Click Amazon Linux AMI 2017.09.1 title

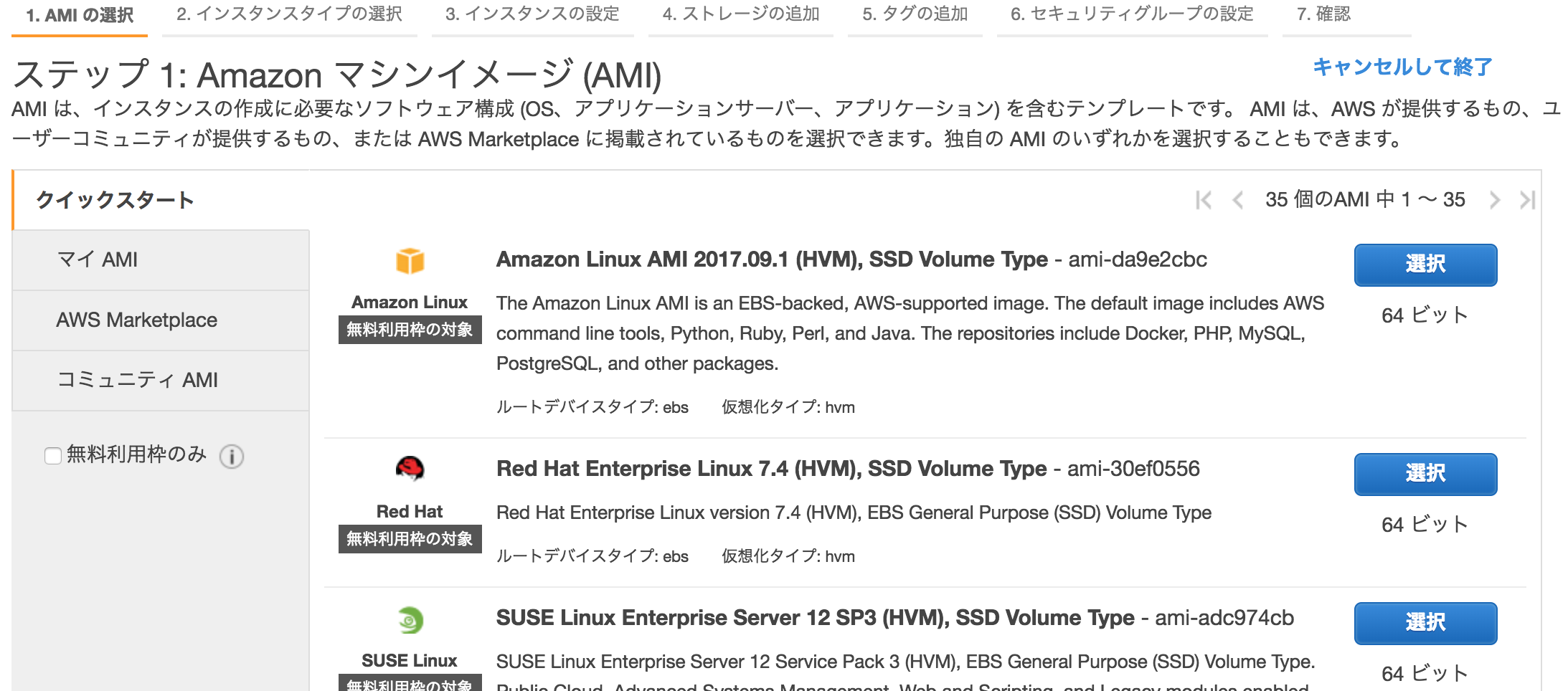772,259
